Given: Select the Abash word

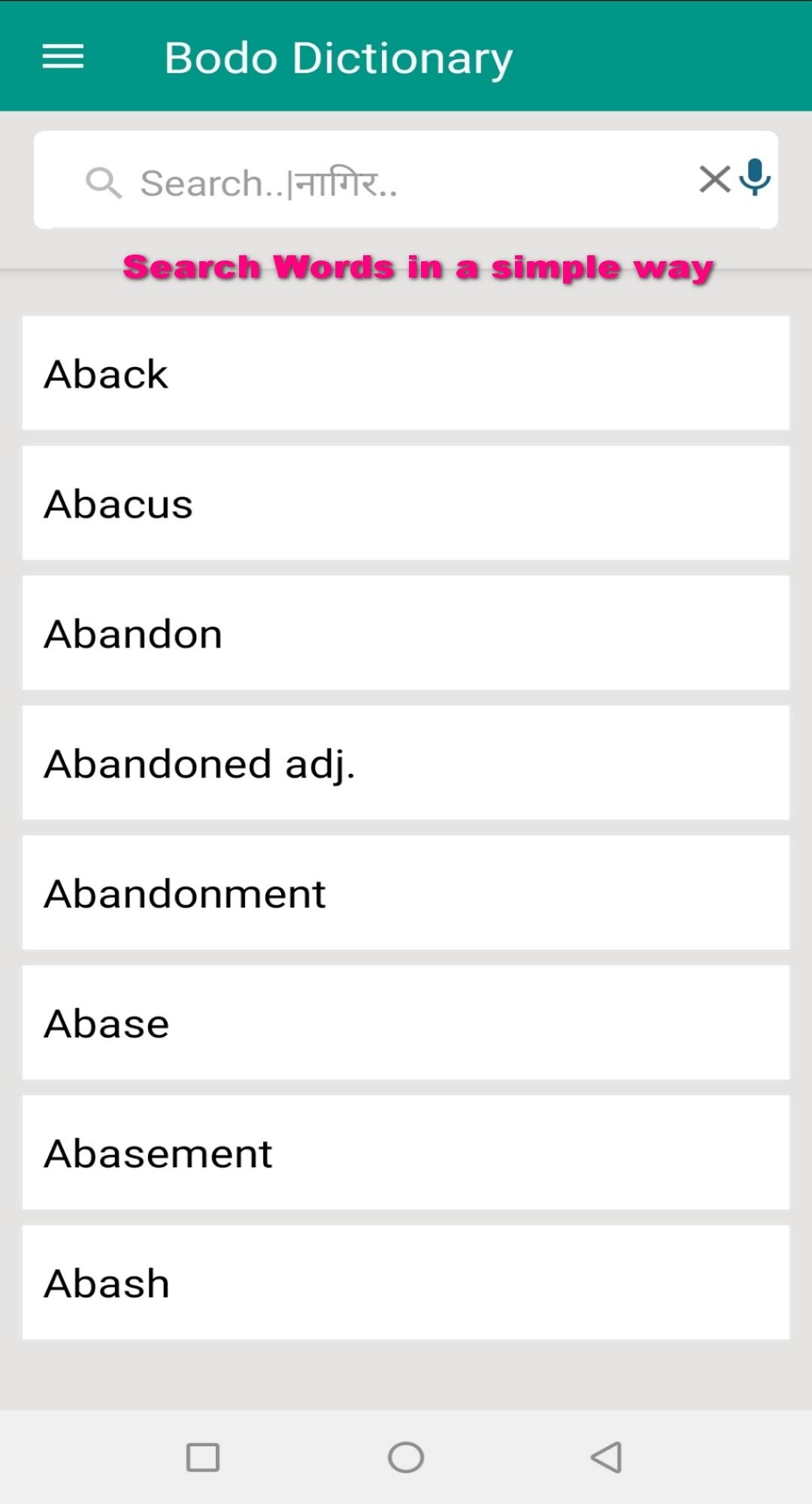Looking at the screenshot, I should point(406,1282).
